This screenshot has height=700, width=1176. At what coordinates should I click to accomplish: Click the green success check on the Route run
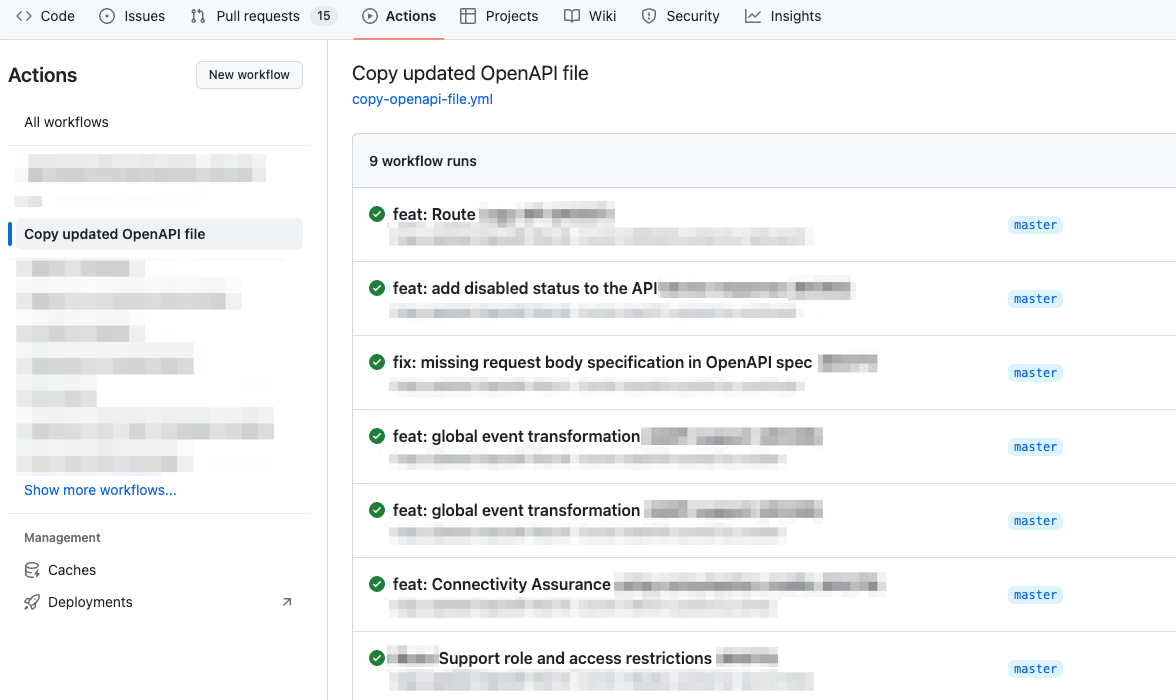pos(376,214)
